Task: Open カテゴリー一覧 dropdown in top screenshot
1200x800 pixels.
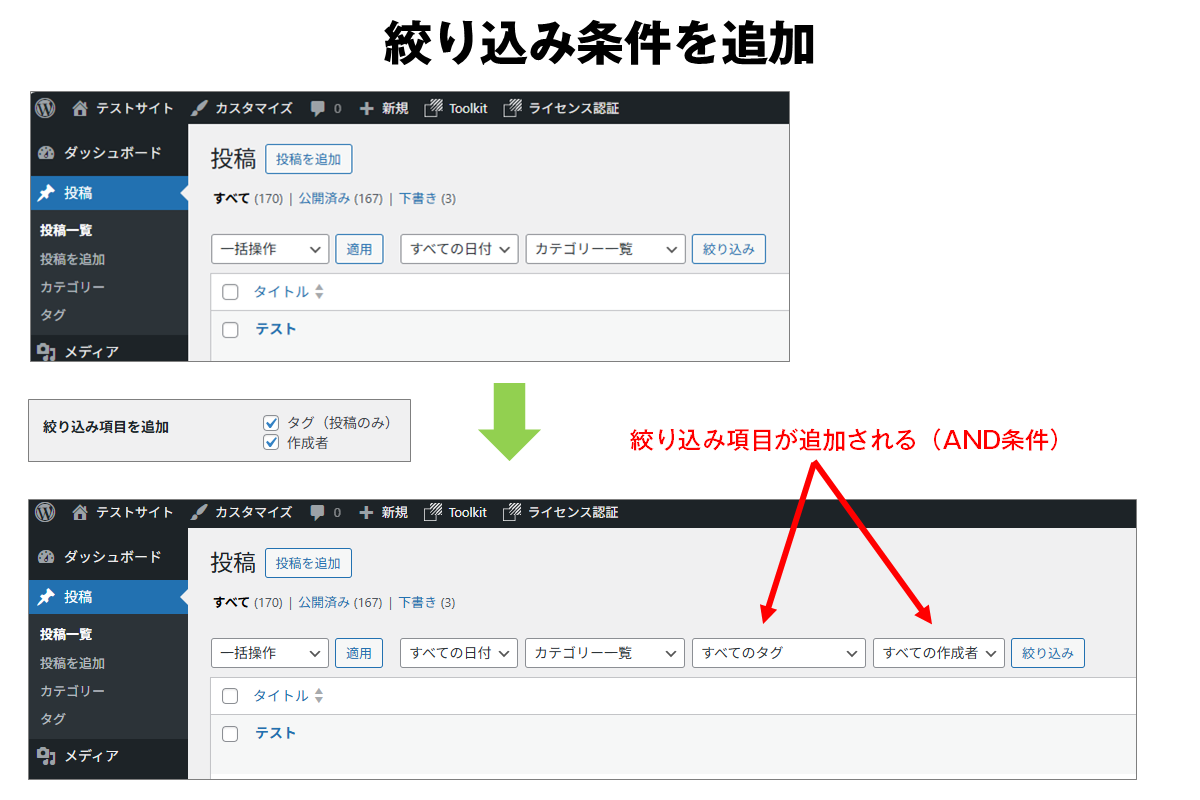Action: [x=606, y=249]
